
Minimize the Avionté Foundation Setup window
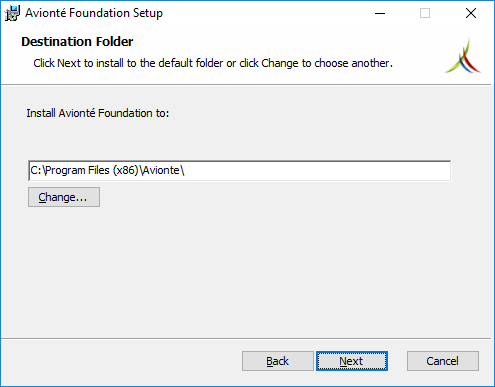(x=380, y=13)
